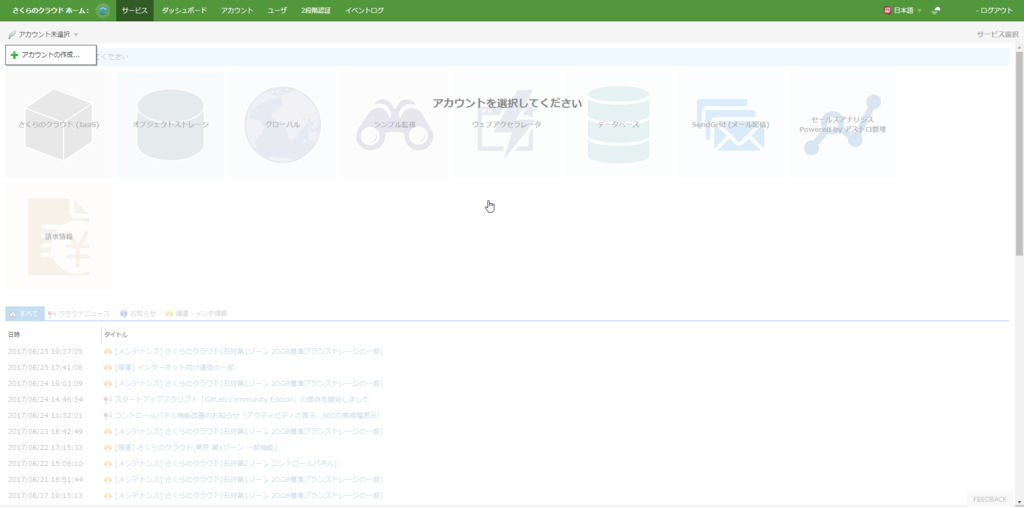Open the コントロールパネル機能改善のお知らせ news link
Viewport: 1024px width, 507px height.
click(x=247, y=416)
